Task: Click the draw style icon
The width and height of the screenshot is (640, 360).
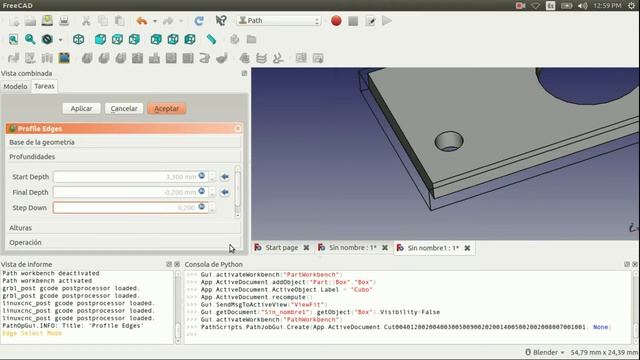Action: (x=47, y=39)
